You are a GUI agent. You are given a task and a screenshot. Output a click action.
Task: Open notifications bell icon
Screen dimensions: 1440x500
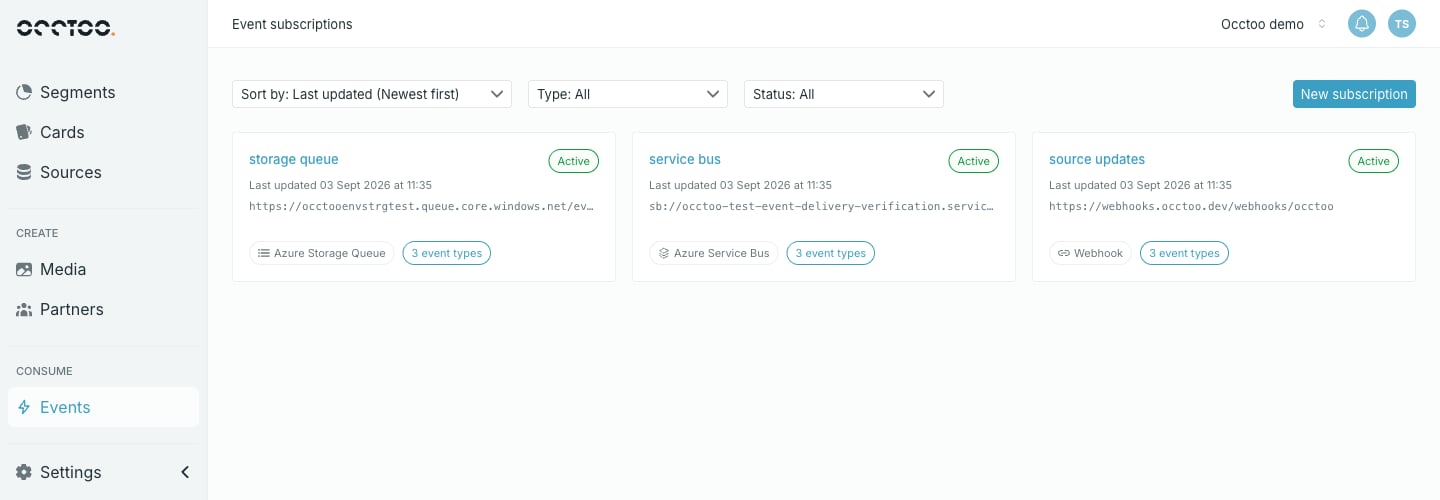point(1362,24)
